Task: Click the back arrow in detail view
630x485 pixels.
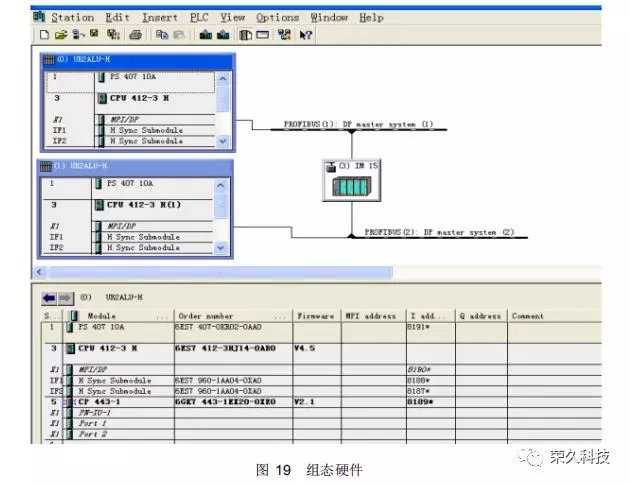Action: tap(47, 298)
